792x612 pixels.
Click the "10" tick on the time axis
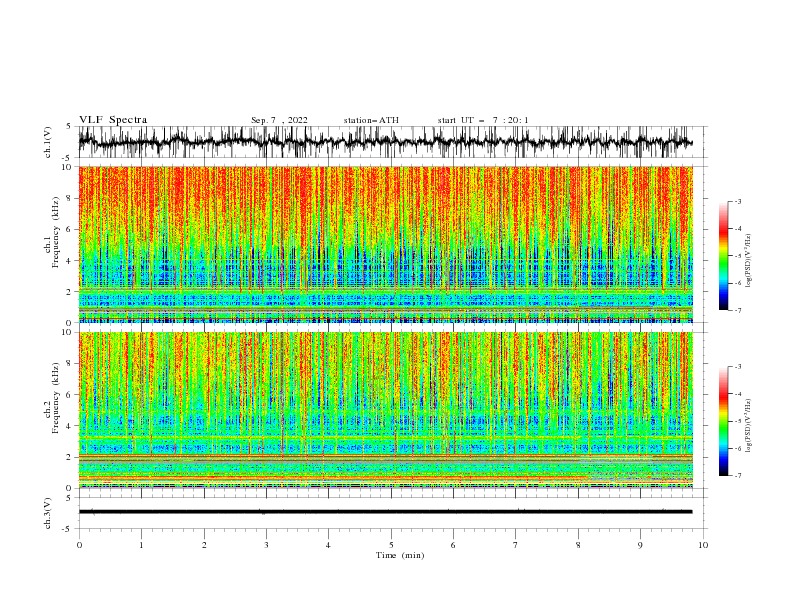pyautogui.click(x=703, y=545)
